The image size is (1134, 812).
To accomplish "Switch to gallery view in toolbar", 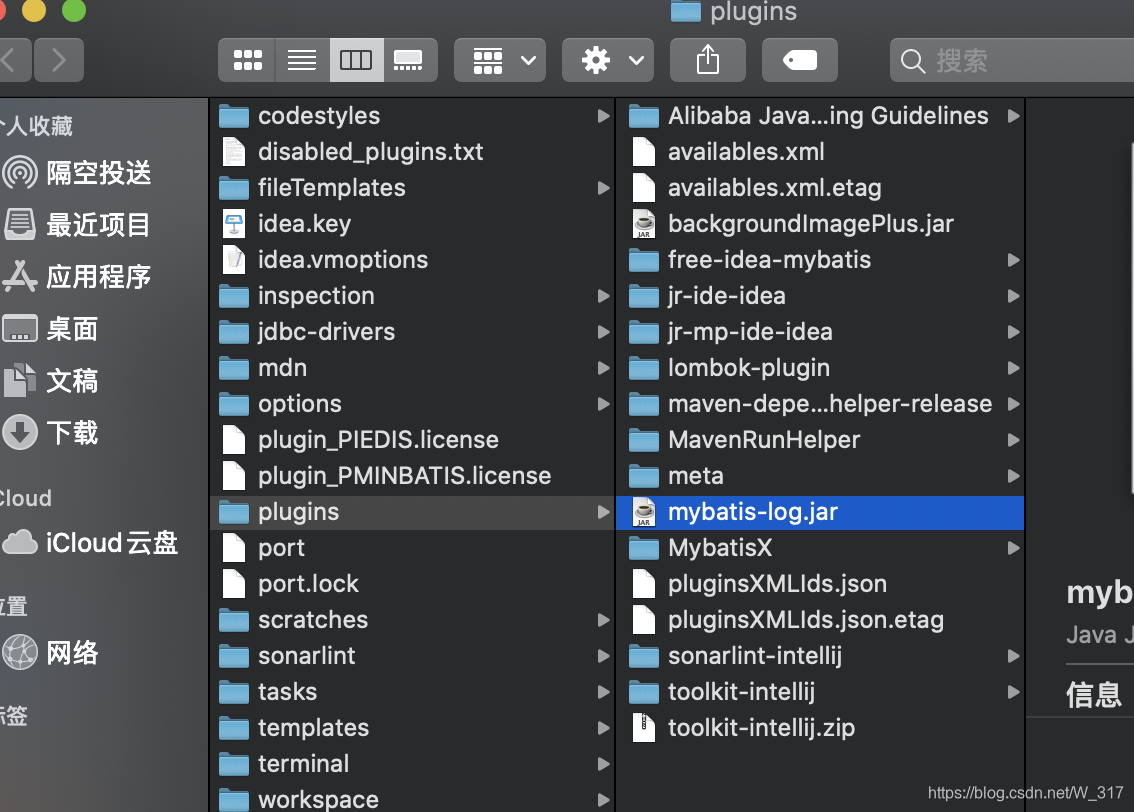I will click(x=409, y=60).
